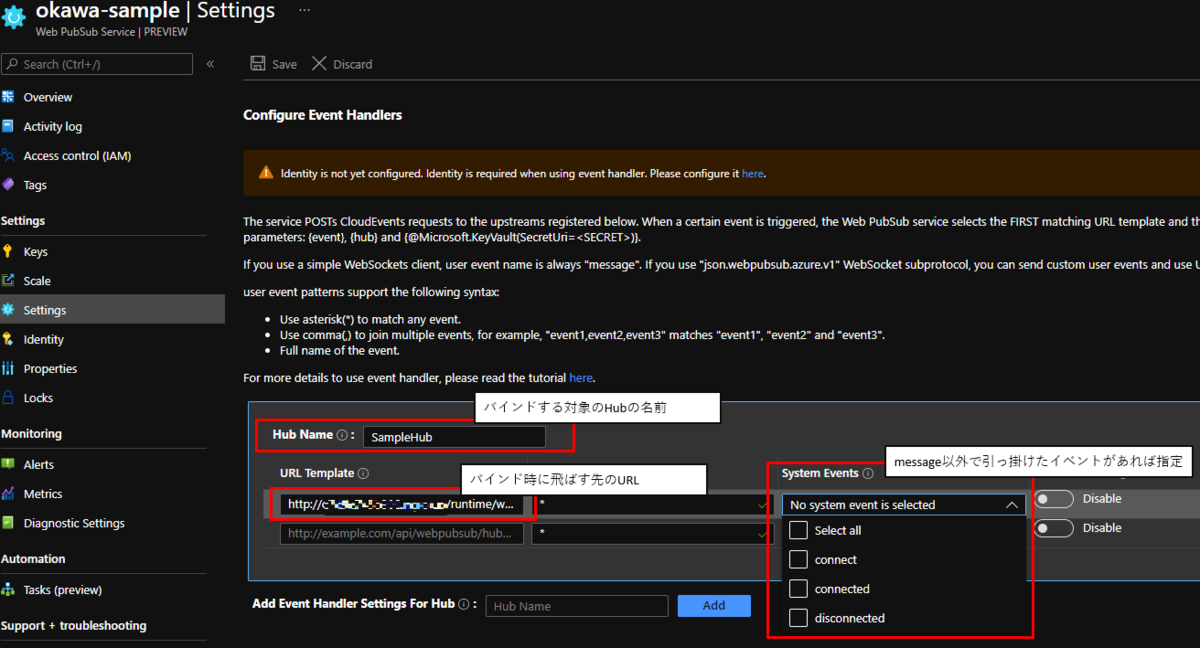Toggle the first row Disable switch

pos(1054,498)
